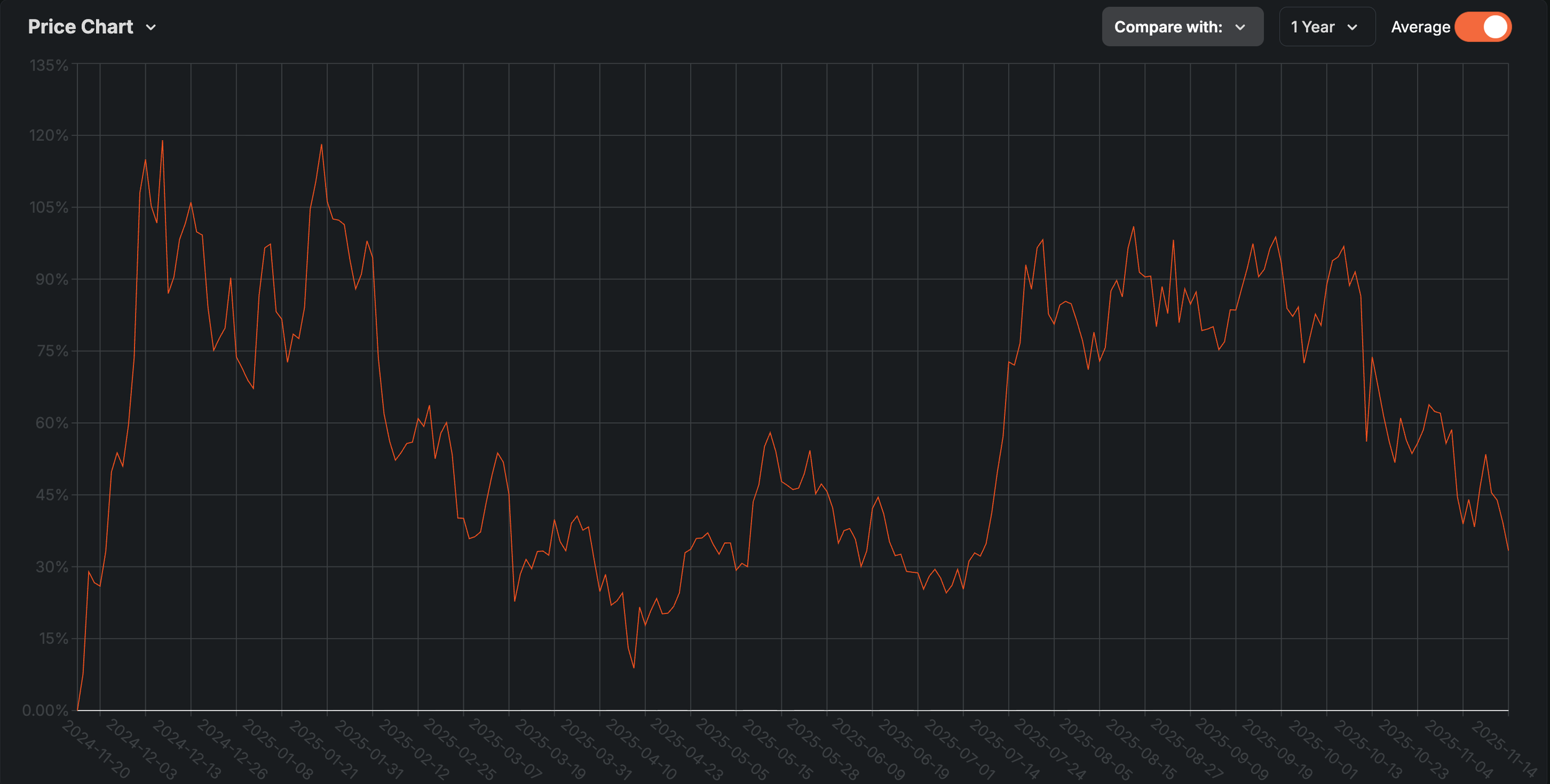Click the 0.00% baseline axis label
Screen dimensions: 1550x784
(45, 710)
